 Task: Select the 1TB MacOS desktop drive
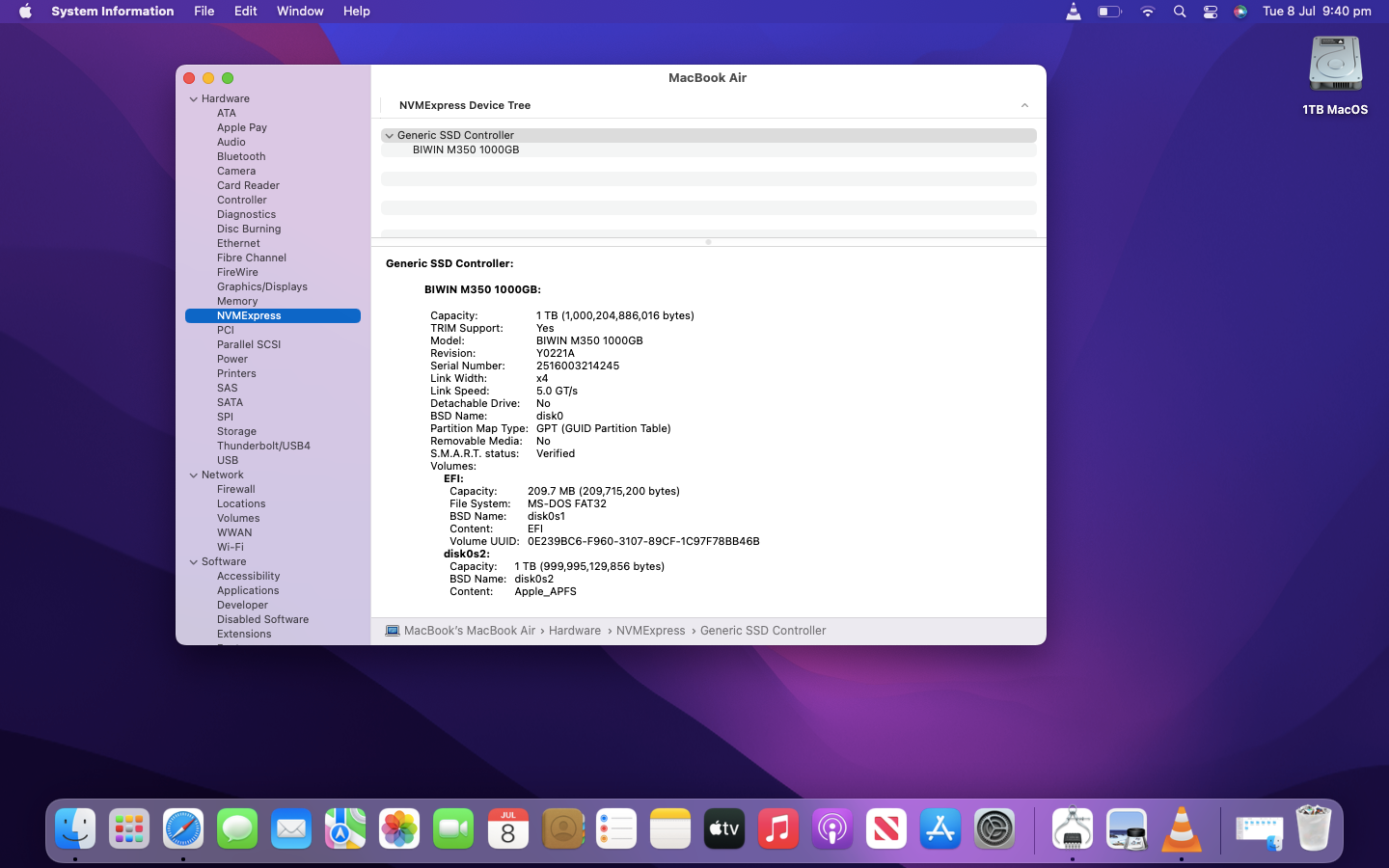[x=1335, y=76]
